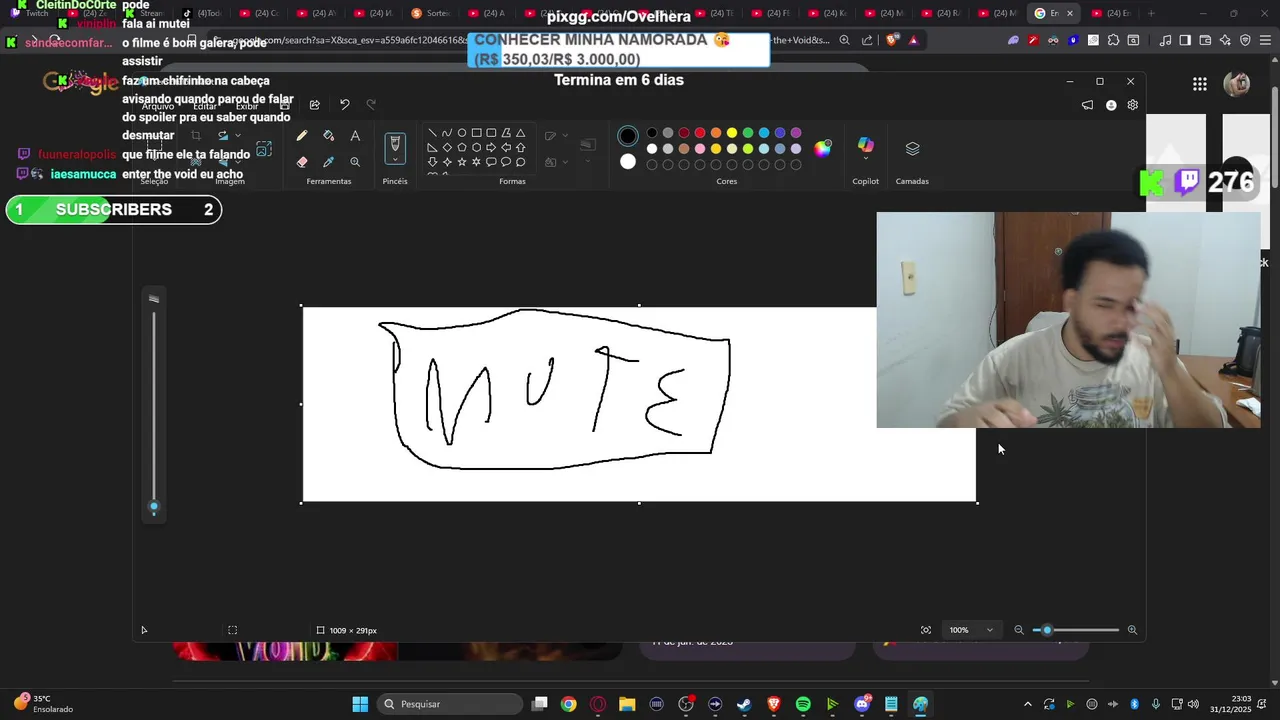The height and width of the screenshot is (720, 1280).
Task: Open Spotify from the taskbar
Action: point(803,704)
